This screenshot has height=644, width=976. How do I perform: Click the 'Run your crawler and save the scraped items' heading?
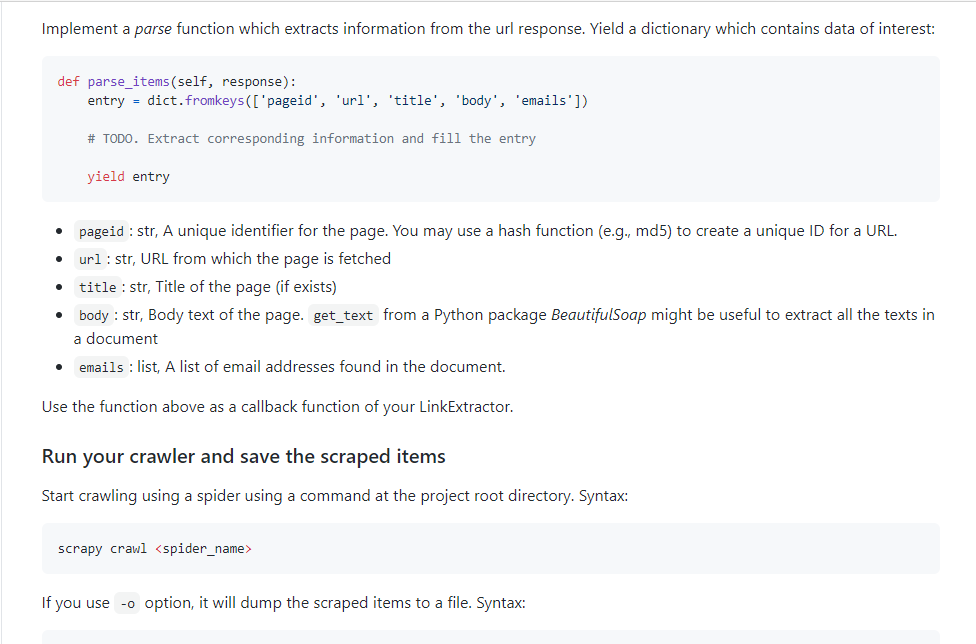pos(243,457)
